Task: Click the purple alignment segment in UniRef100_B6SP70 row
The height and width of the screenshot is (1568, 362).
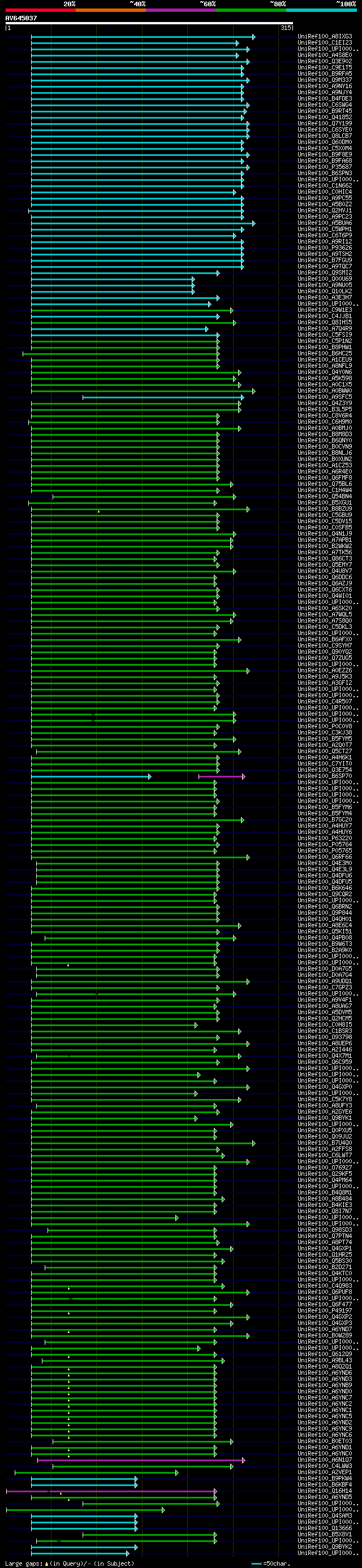Action: [222, 776]
